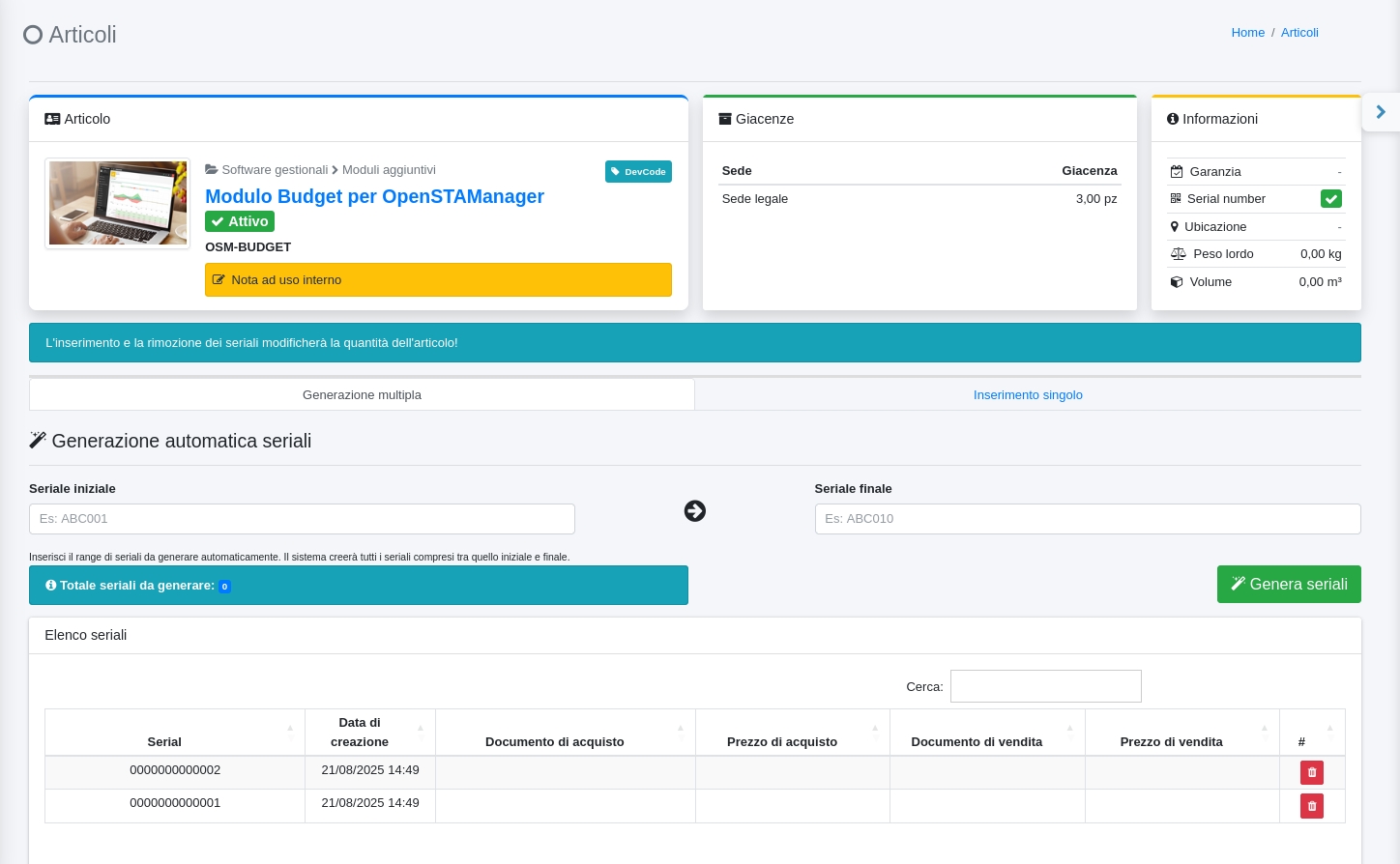Open Modulo Budget per OpenSTAManager link

pos(374,196)
